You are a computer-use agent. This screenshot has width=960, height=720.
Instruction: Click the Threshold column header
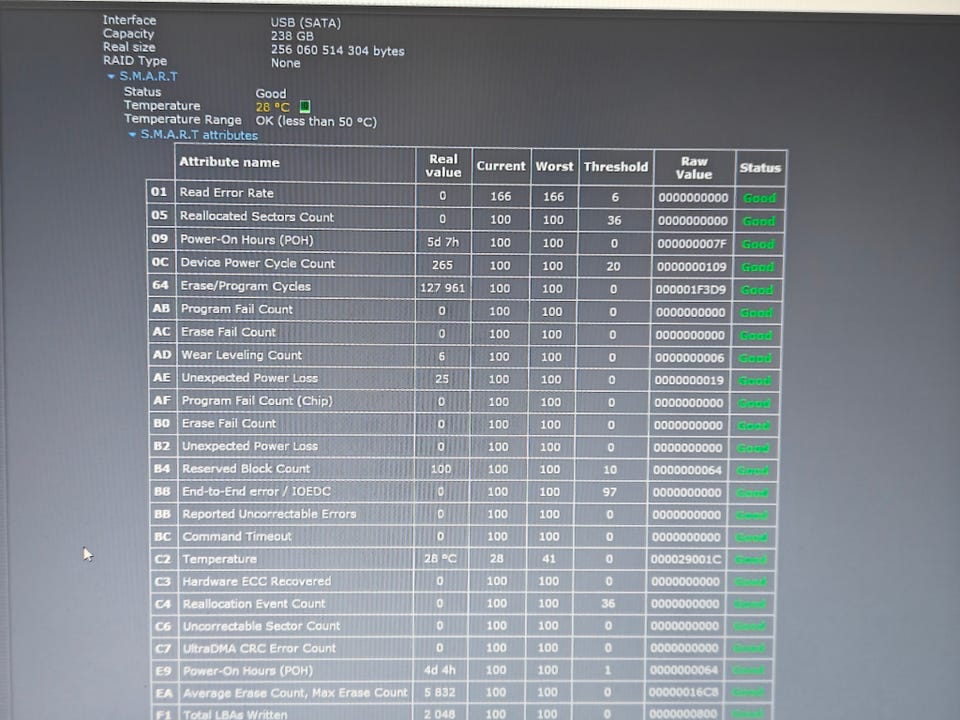pos(616,167)
